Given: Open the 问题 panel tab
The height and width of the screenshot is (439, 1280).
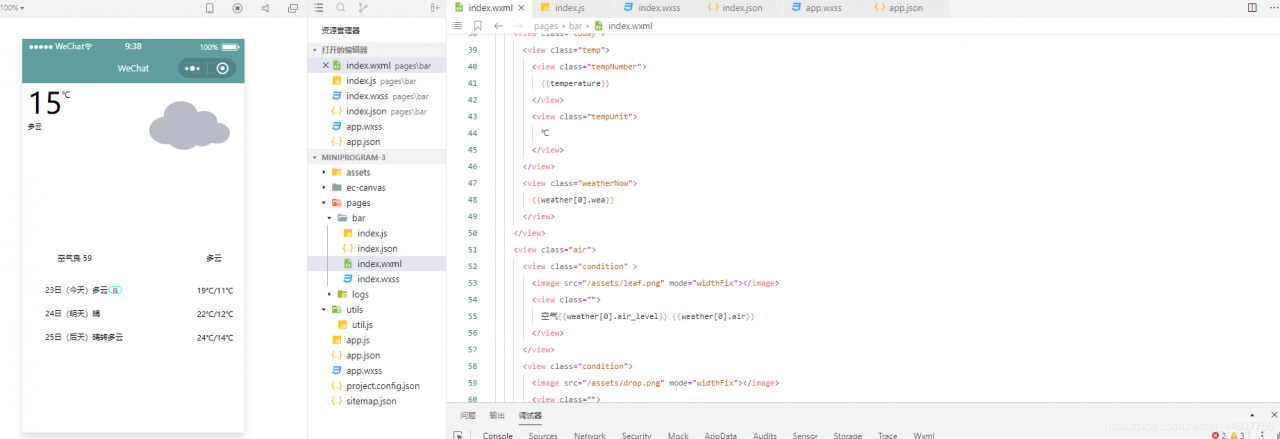Looking at the screenshot, I should coord(468,415).
